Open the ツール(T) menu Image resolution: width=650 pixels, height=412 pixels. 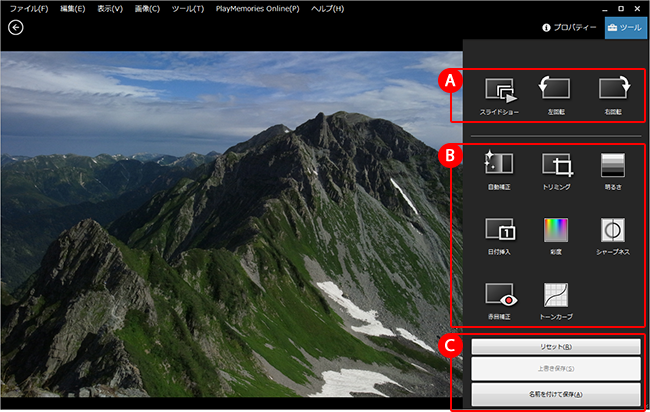pyautogui.click(x=187, y=8)
